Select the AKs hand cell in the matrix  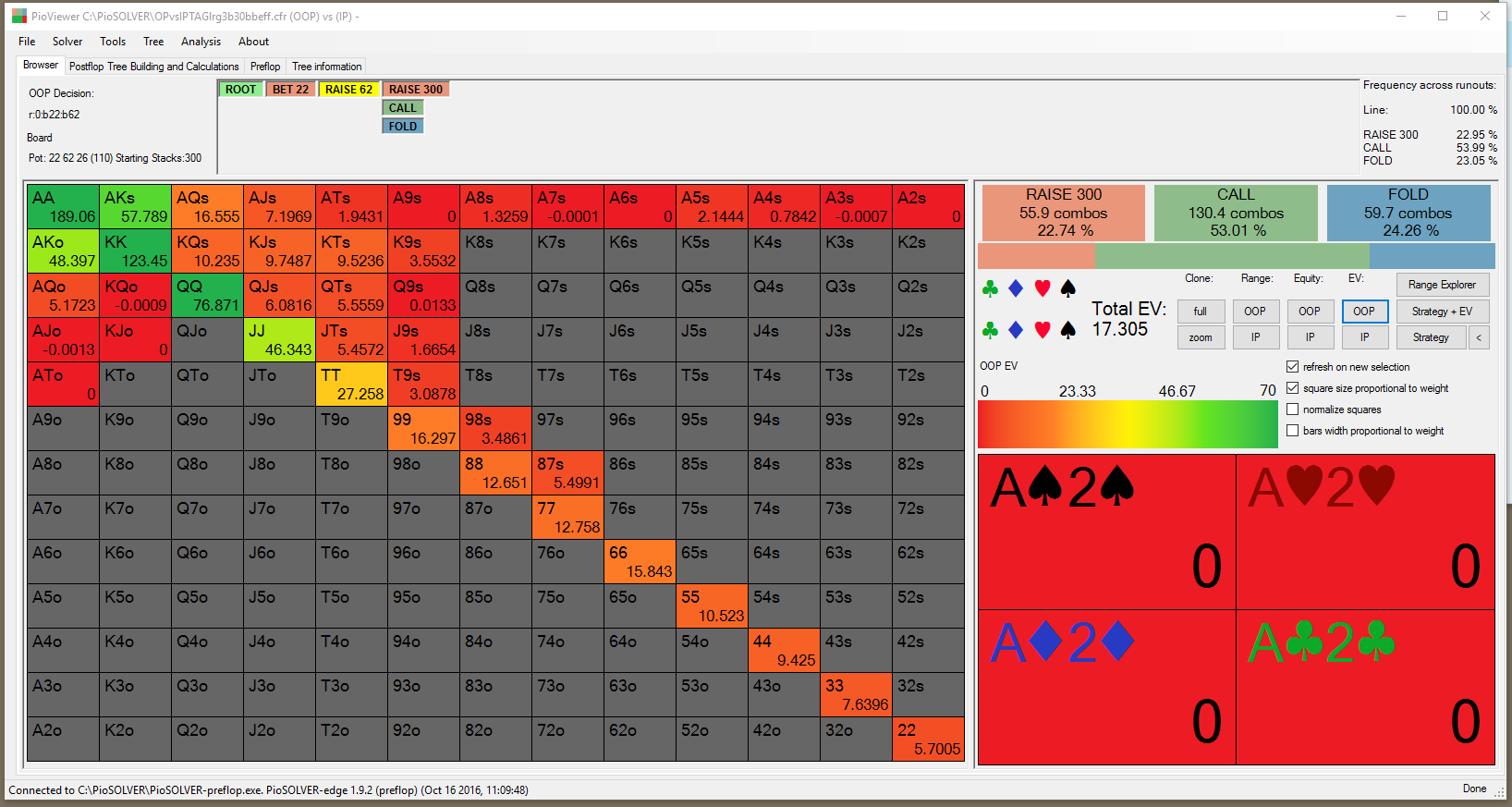point(136,207)
